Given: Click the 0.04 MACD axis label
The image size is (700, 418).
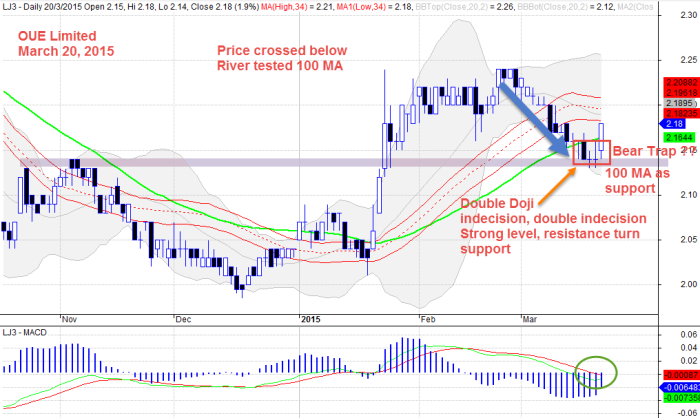Looking at the screenshot, I should (x=689, y=348).
